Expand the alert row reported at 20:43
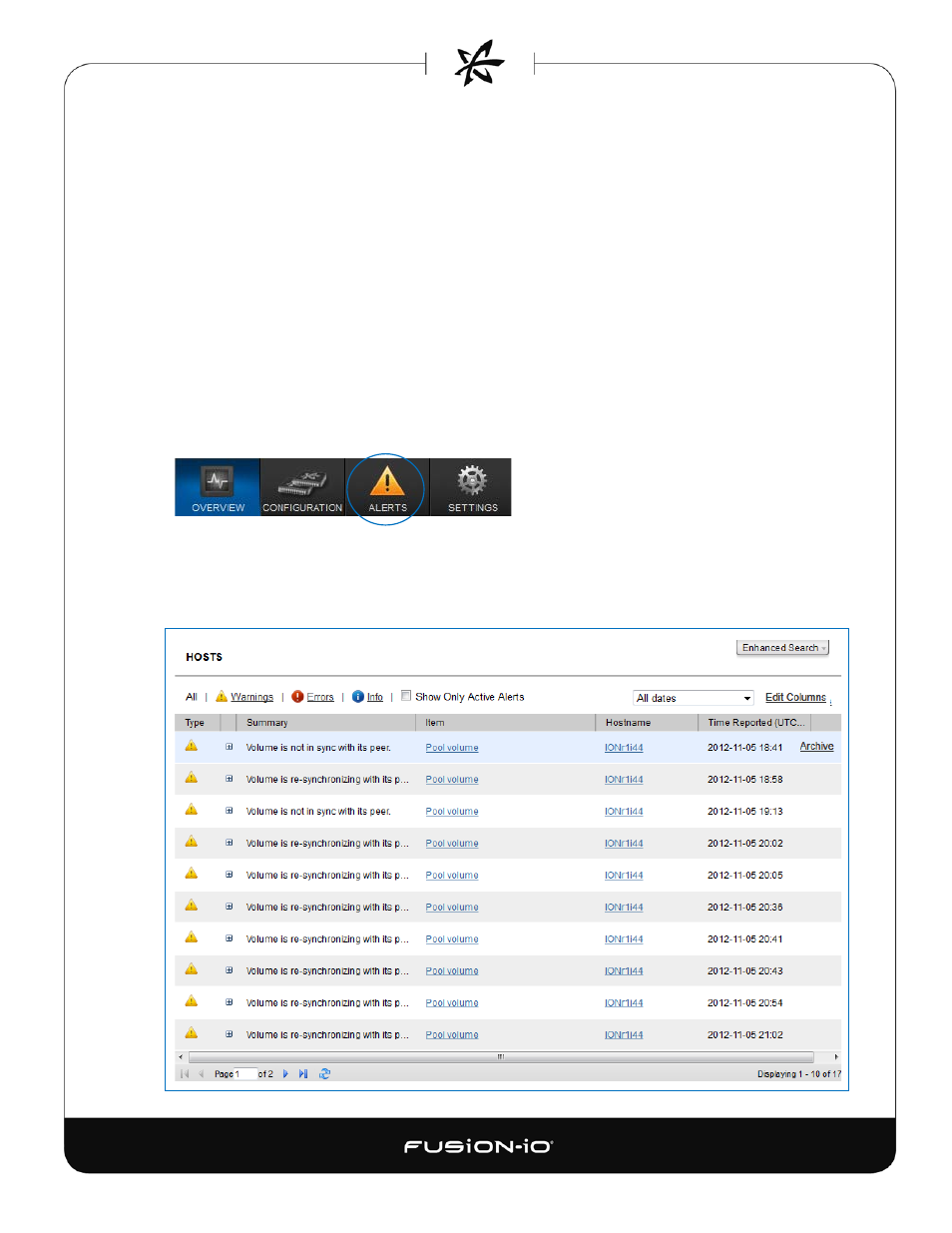The width and height of the screenshot is (952, 1233). (229, 970)
